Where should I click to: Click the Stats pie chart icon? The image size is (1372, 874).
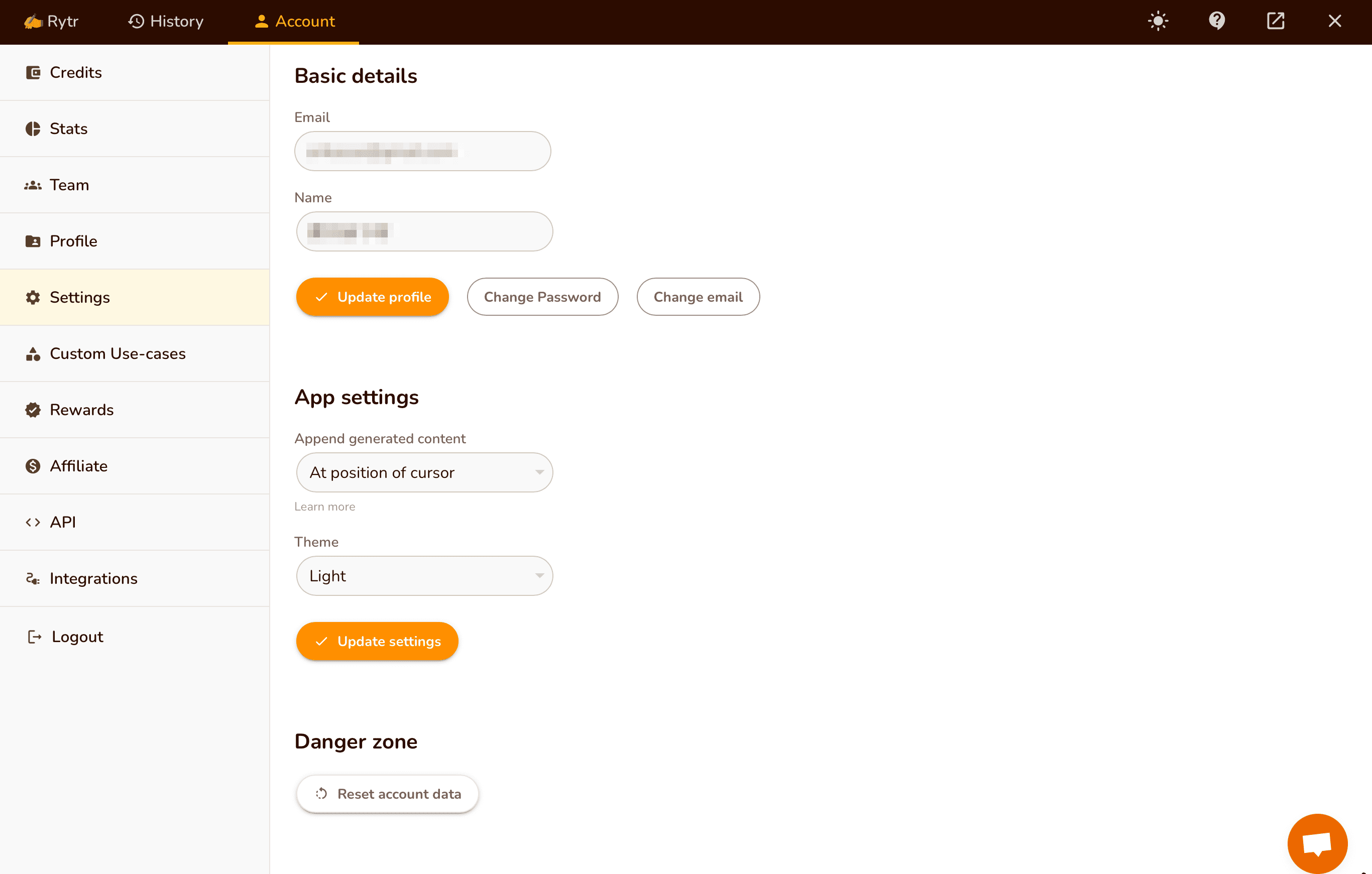(x=33, y=129)
